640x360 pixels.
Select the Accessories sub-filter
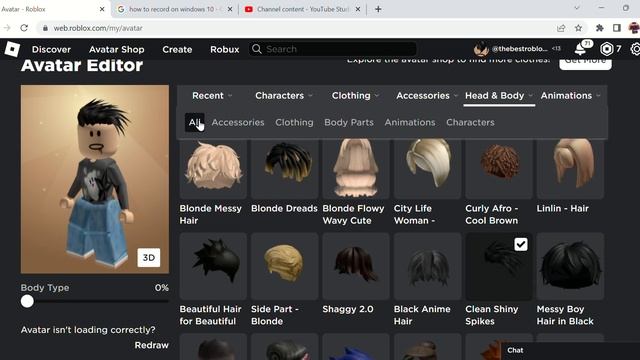click(x=238, y=122)
